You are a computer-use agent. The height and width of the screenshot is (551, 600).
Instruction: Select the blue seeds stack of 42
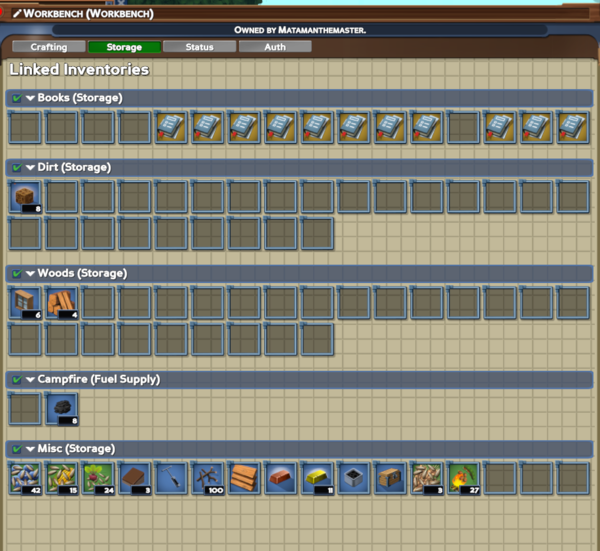click(25, 478)
